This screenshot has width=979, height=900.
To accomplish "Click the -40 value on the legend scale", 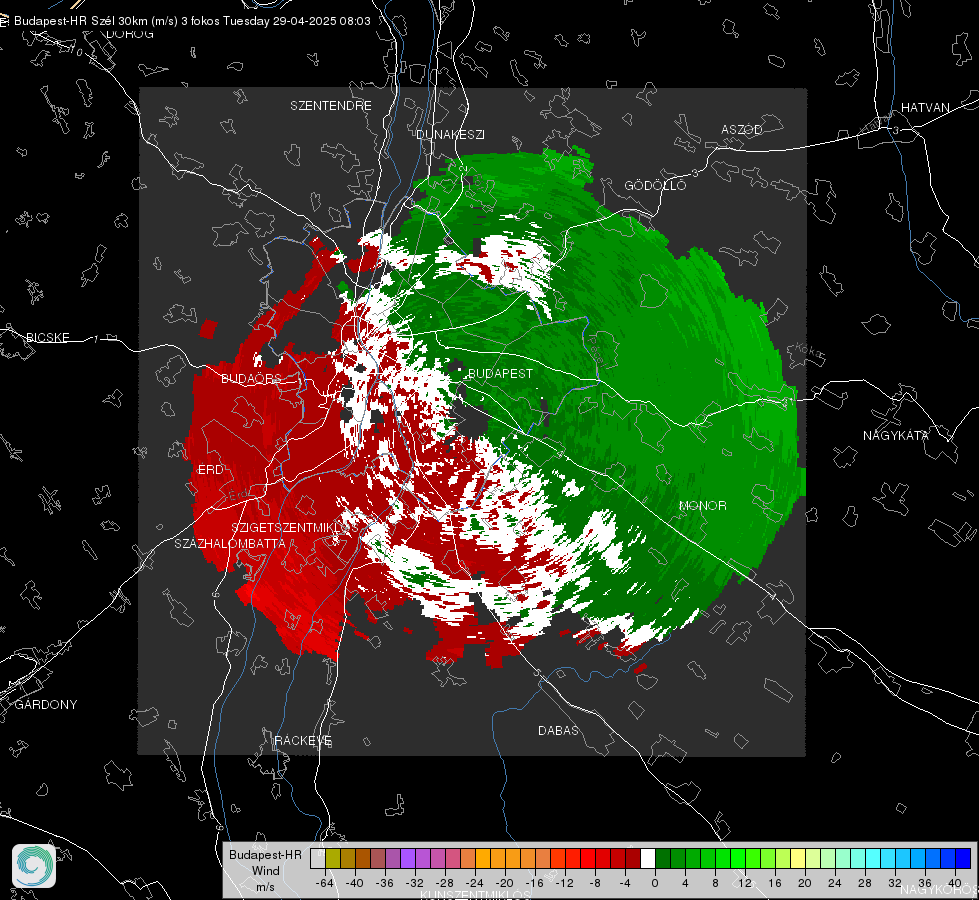I will (355, 883).
